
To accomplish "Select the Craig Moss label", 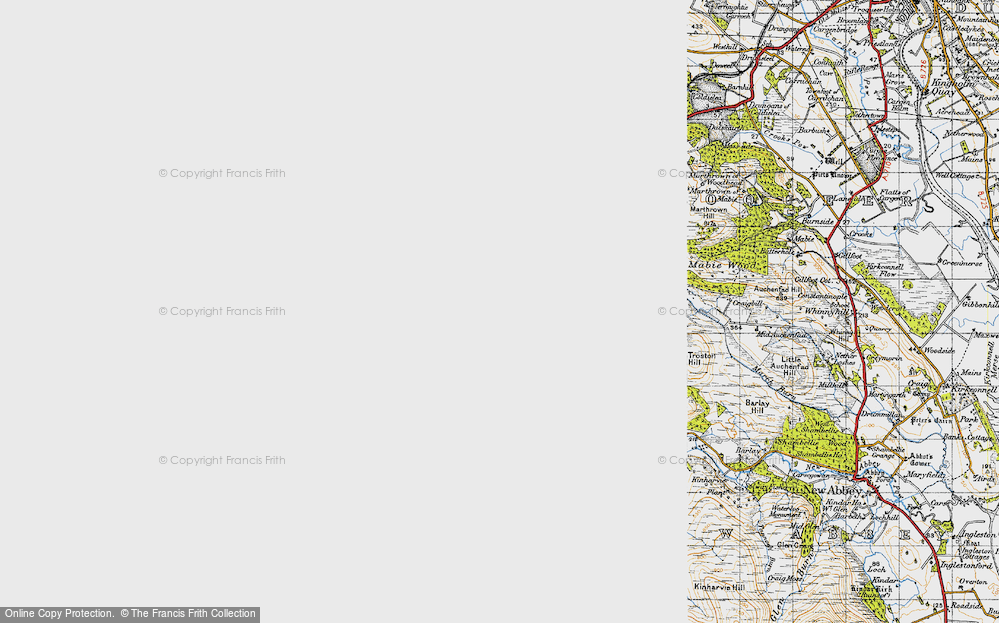I will click(784, 578).
